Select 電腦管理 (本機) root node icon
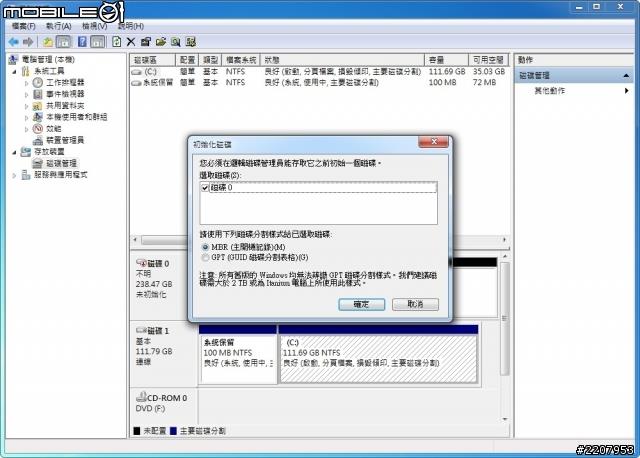The height and width of the screenshot is (458, 640). point(13,60)
